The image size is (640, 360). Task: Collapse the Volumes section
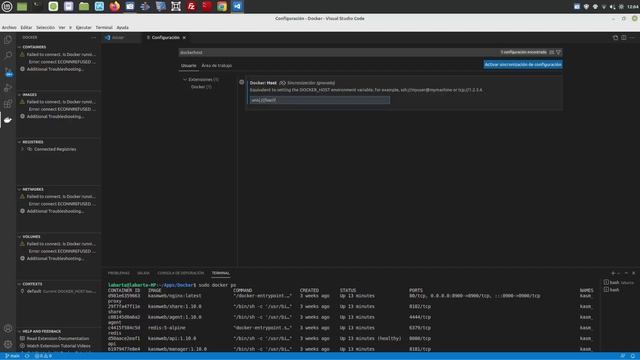[x=19, y=236]
